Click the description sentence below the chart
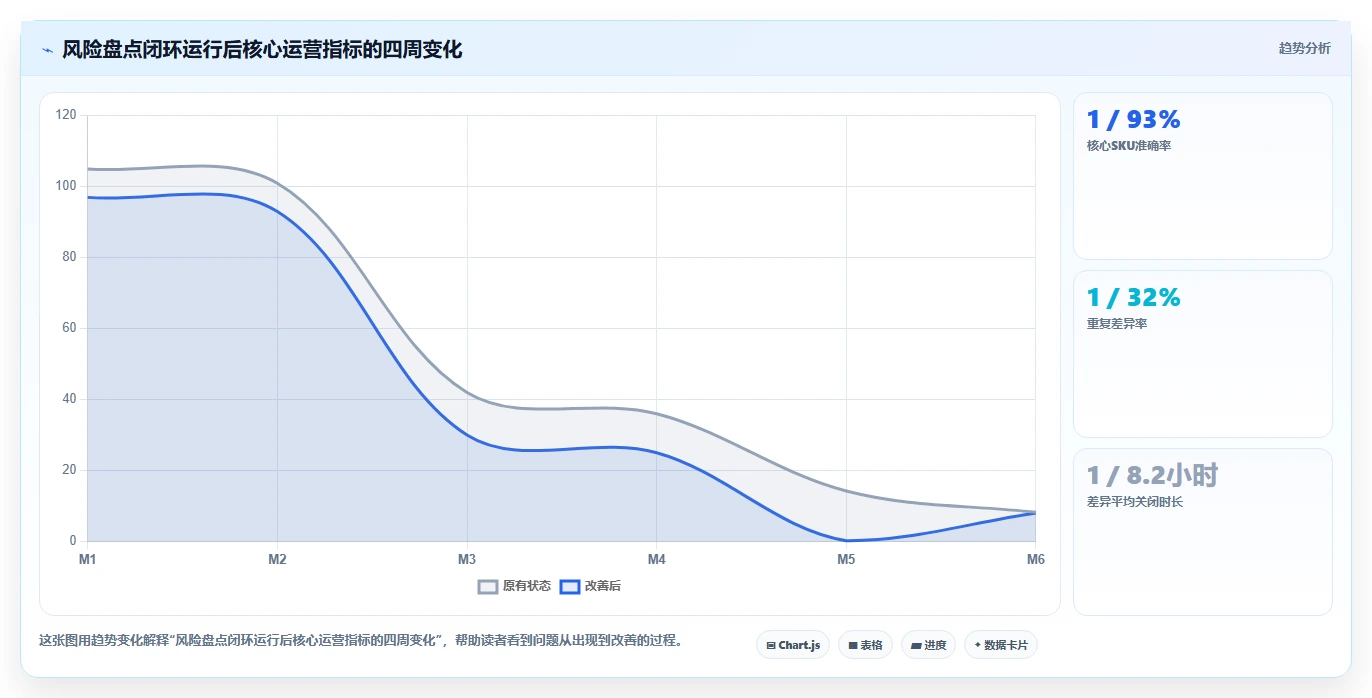This screenshot has height=698, width=1372. pos(360,641)
